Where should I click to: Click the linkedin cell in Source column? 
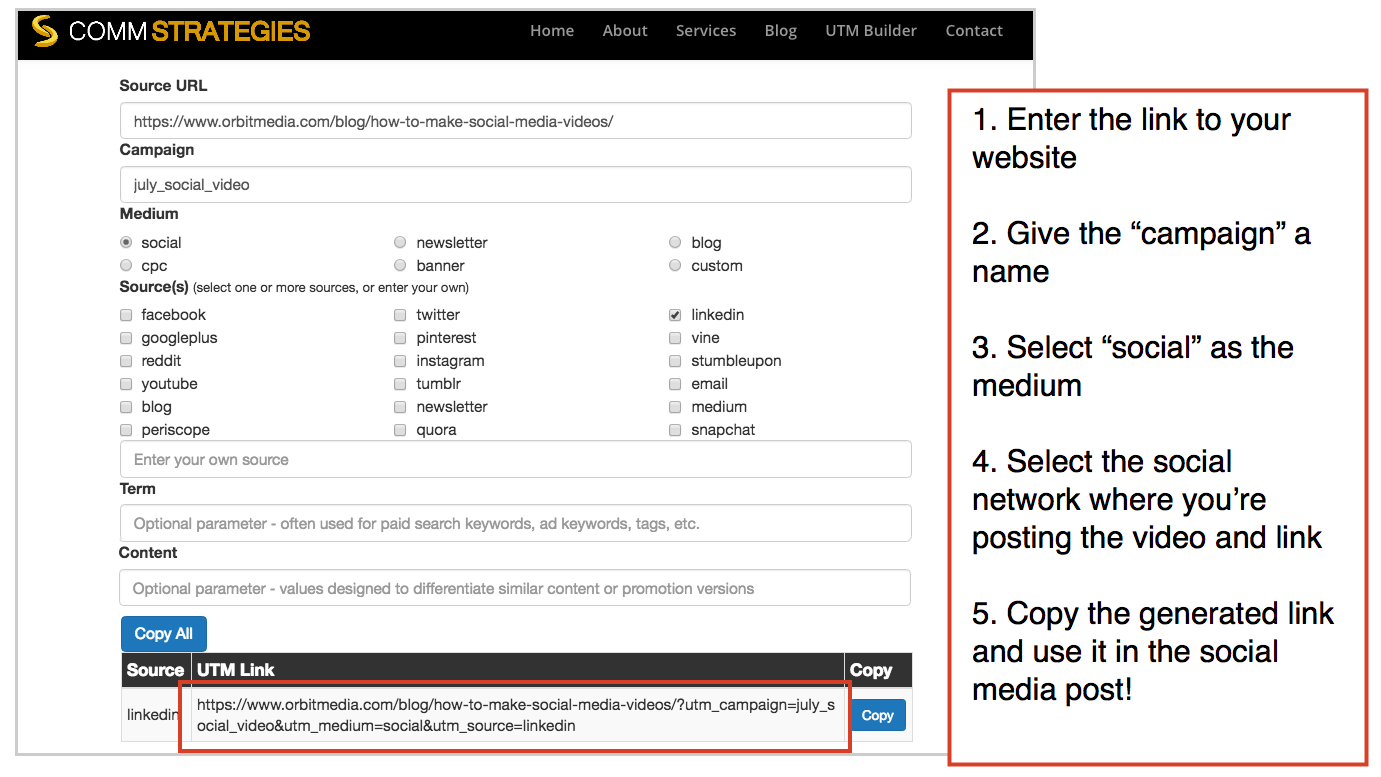click(x=154, y=715)
